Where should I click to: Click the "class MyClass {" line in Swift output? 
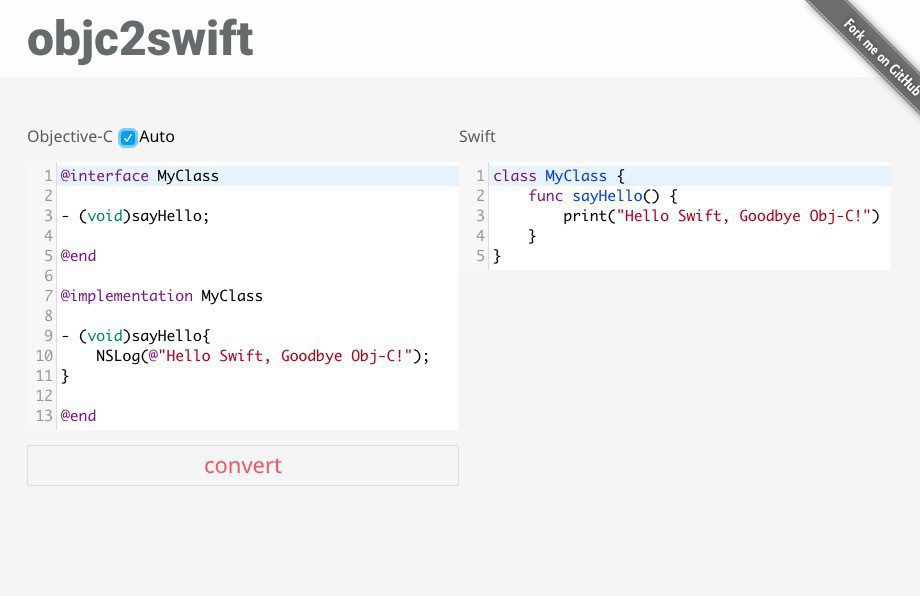coord(558,176)
